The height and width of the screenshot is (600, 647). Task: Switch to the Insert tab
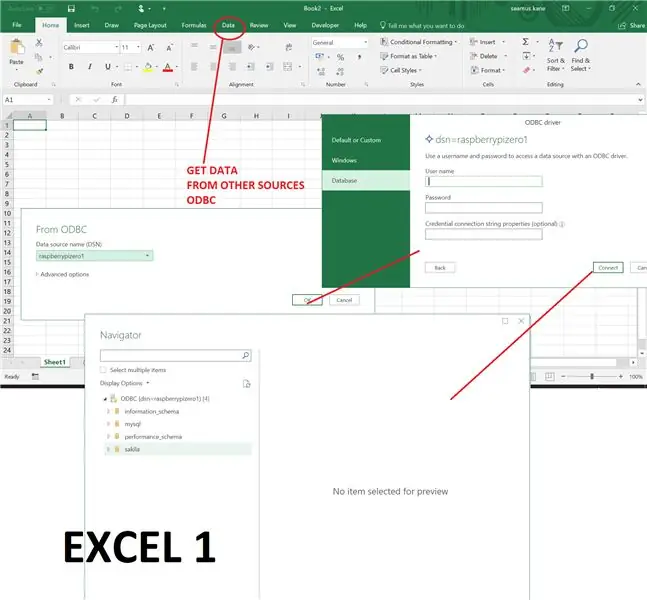click(82, 25)
